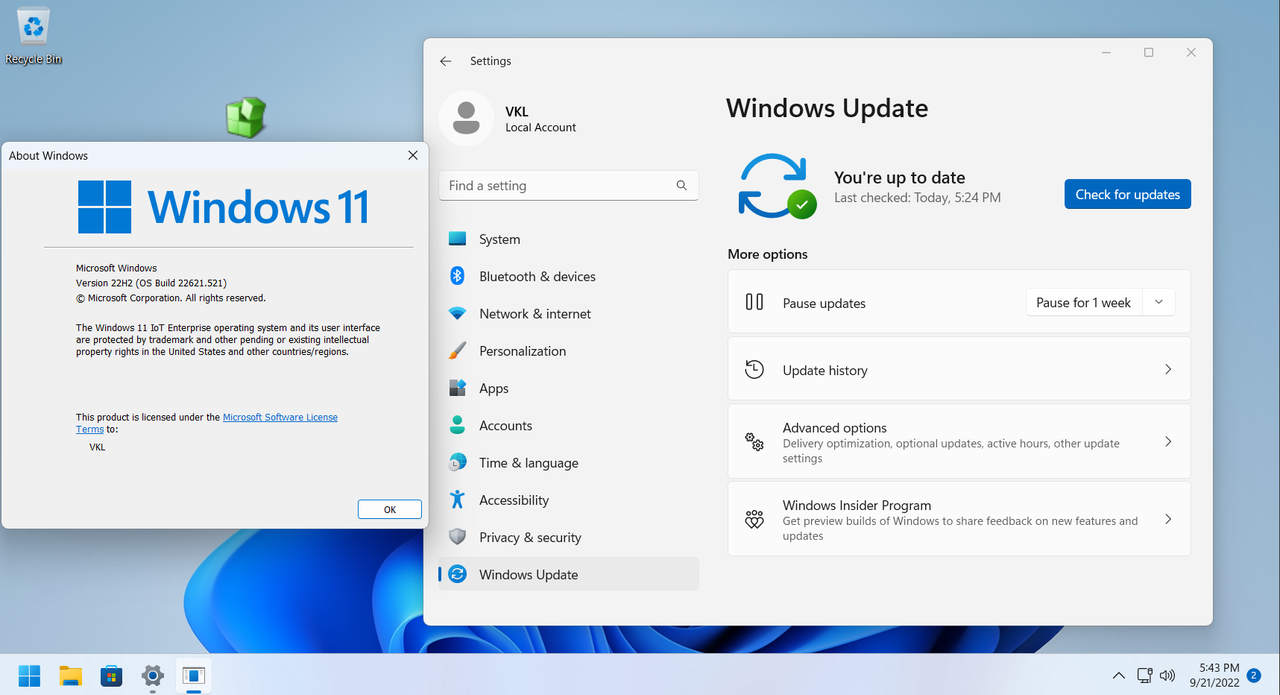The width and height of the screenshot is (1280, 695).
Task: Click the Advanced options gears icon
Action: 755,441
